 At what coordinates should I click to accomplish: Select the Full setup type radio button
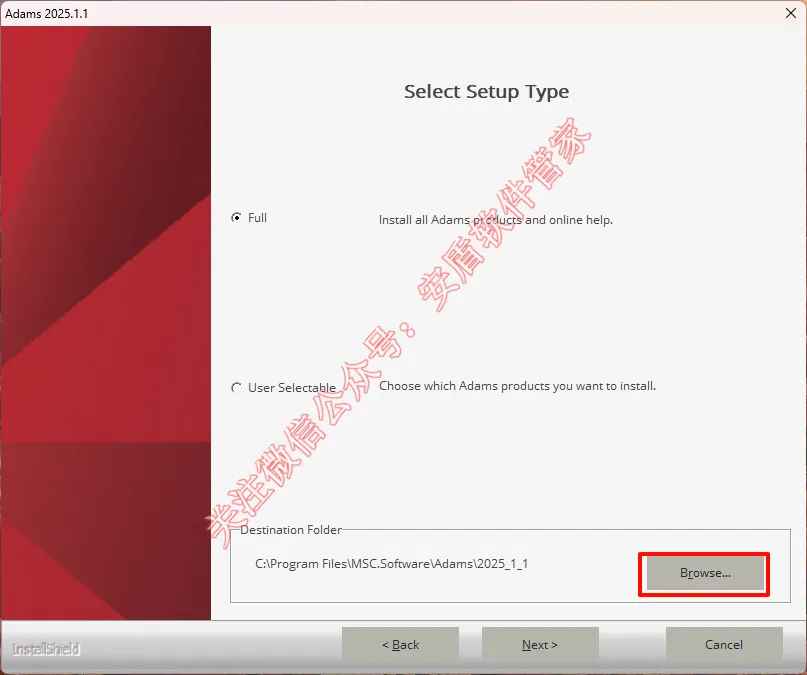click(236, 218)
